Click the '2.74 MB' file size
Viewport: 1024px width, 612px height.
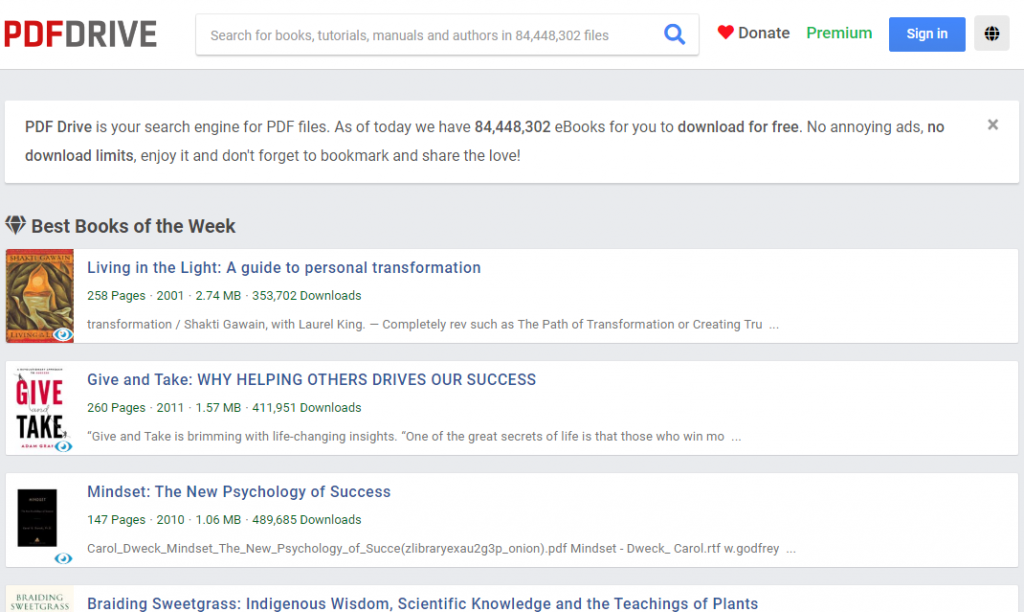(218, 296)
